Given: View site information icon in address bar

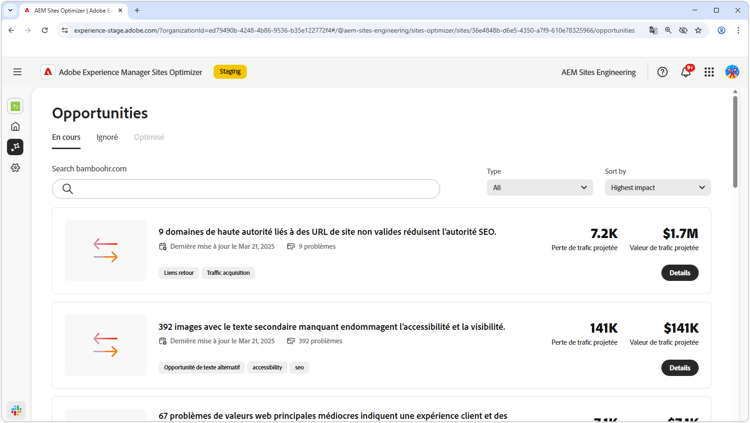Looking at the screenshot, I should point(65,30).
